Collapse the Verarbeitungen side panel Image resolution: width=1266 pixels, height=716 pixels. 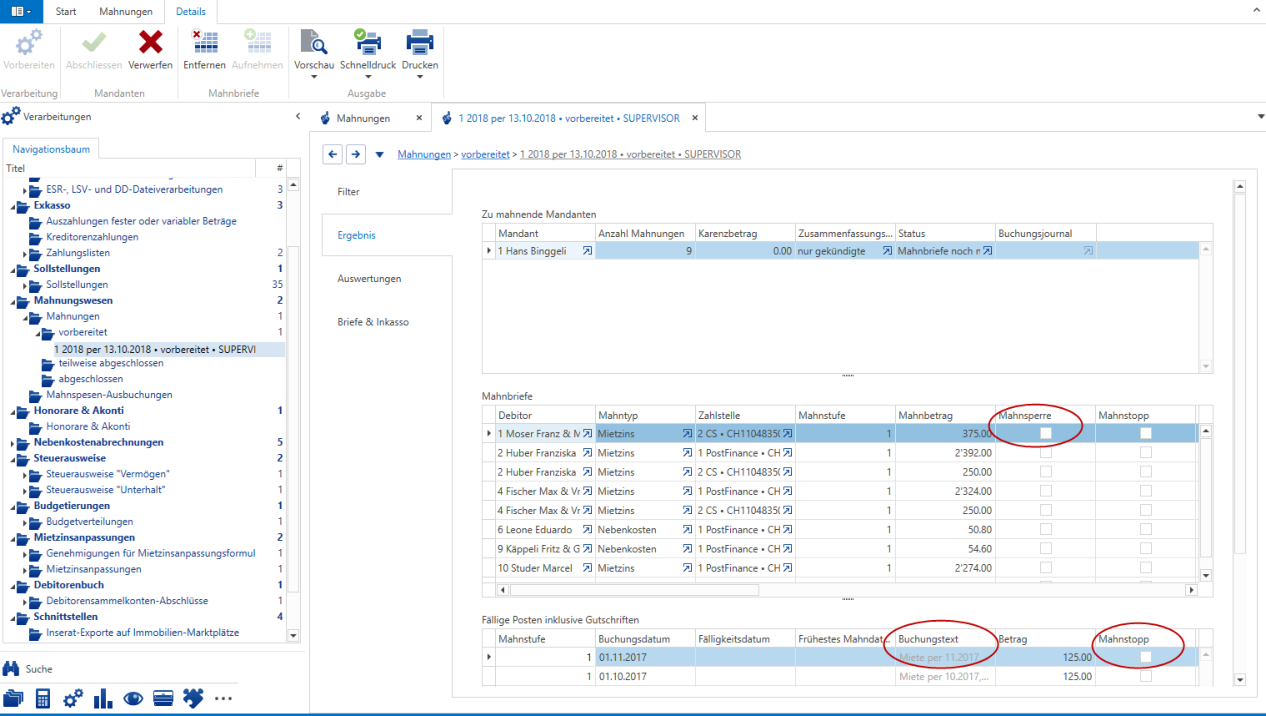tap(297, 117)
